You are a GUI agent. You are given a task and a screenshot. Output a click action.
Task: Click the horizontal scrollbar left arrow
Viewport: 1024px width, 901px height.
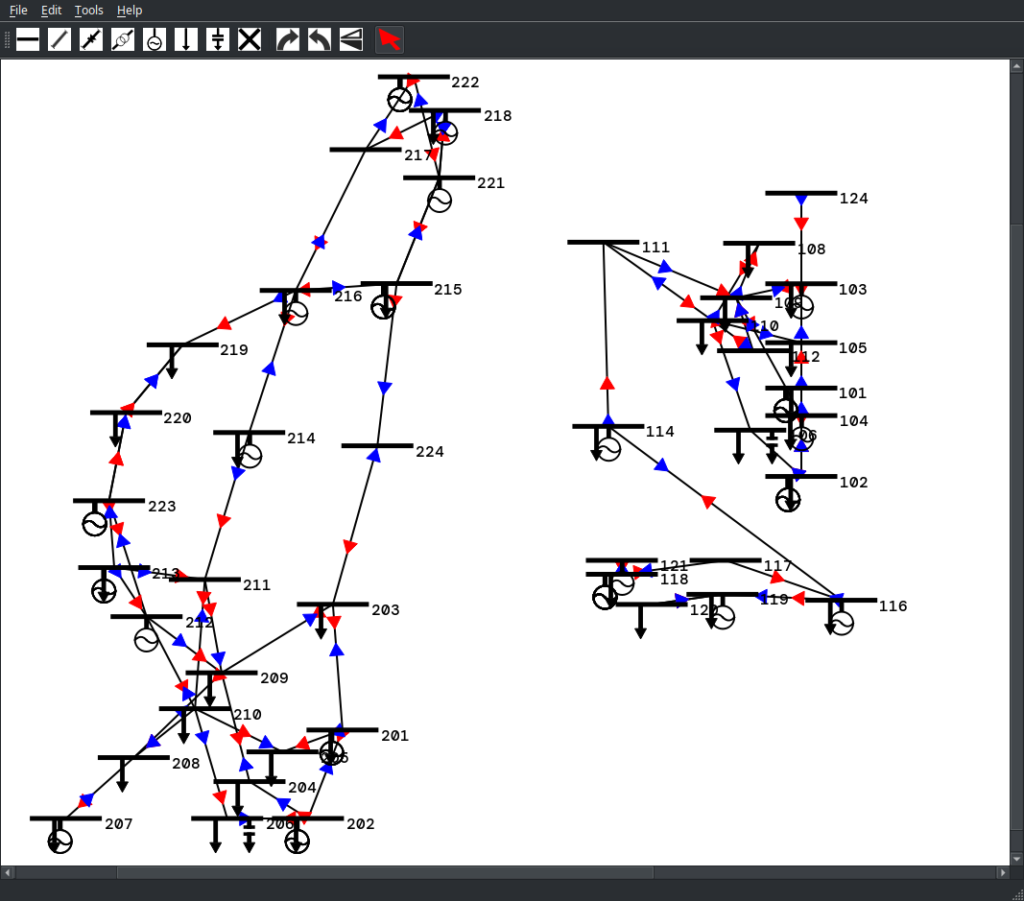tap(7, 873)
